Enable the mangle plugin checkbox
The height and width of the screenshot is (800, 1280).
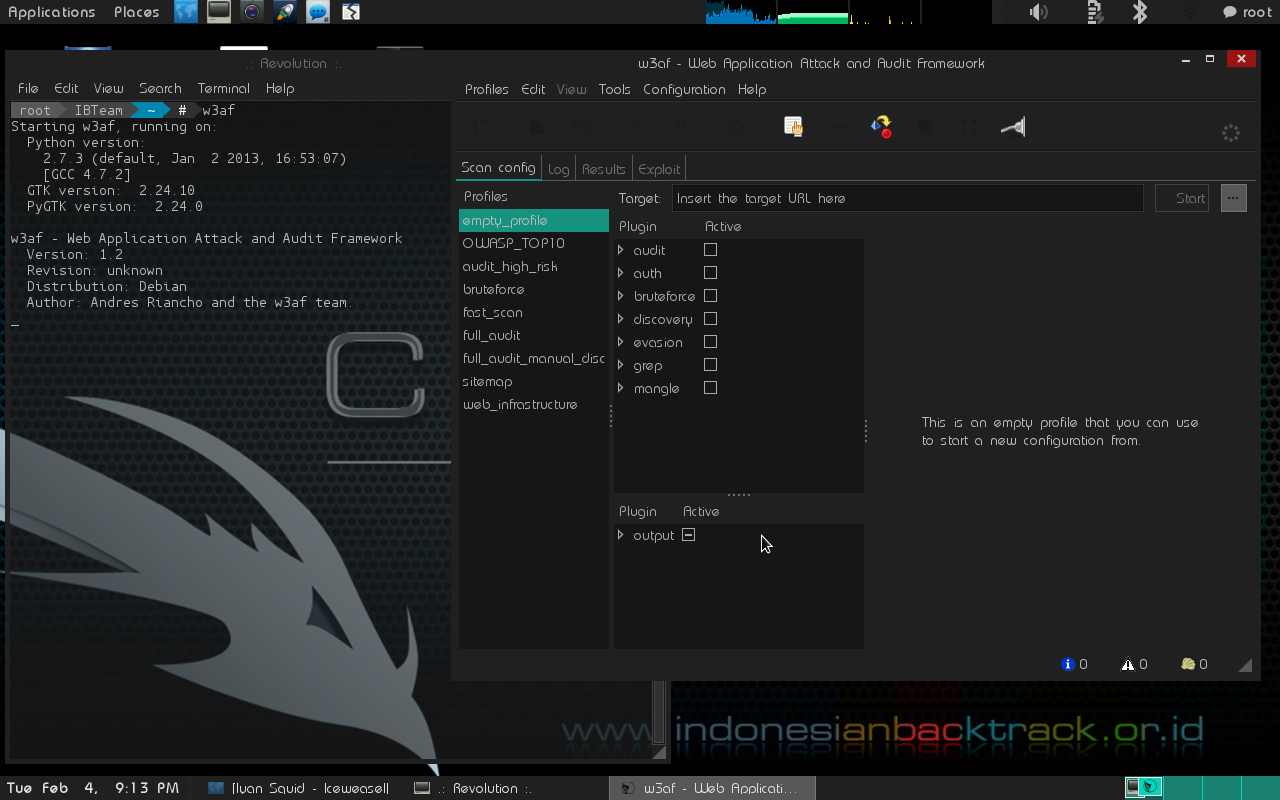pyautogui.click(x=710, y=388)
